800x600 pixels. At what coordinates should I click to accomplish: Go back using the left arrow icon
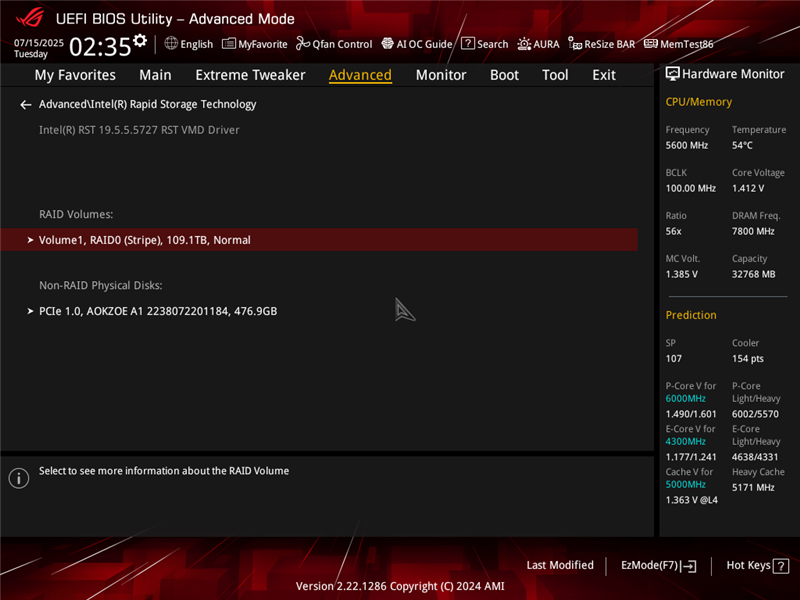tap(26, 105)
